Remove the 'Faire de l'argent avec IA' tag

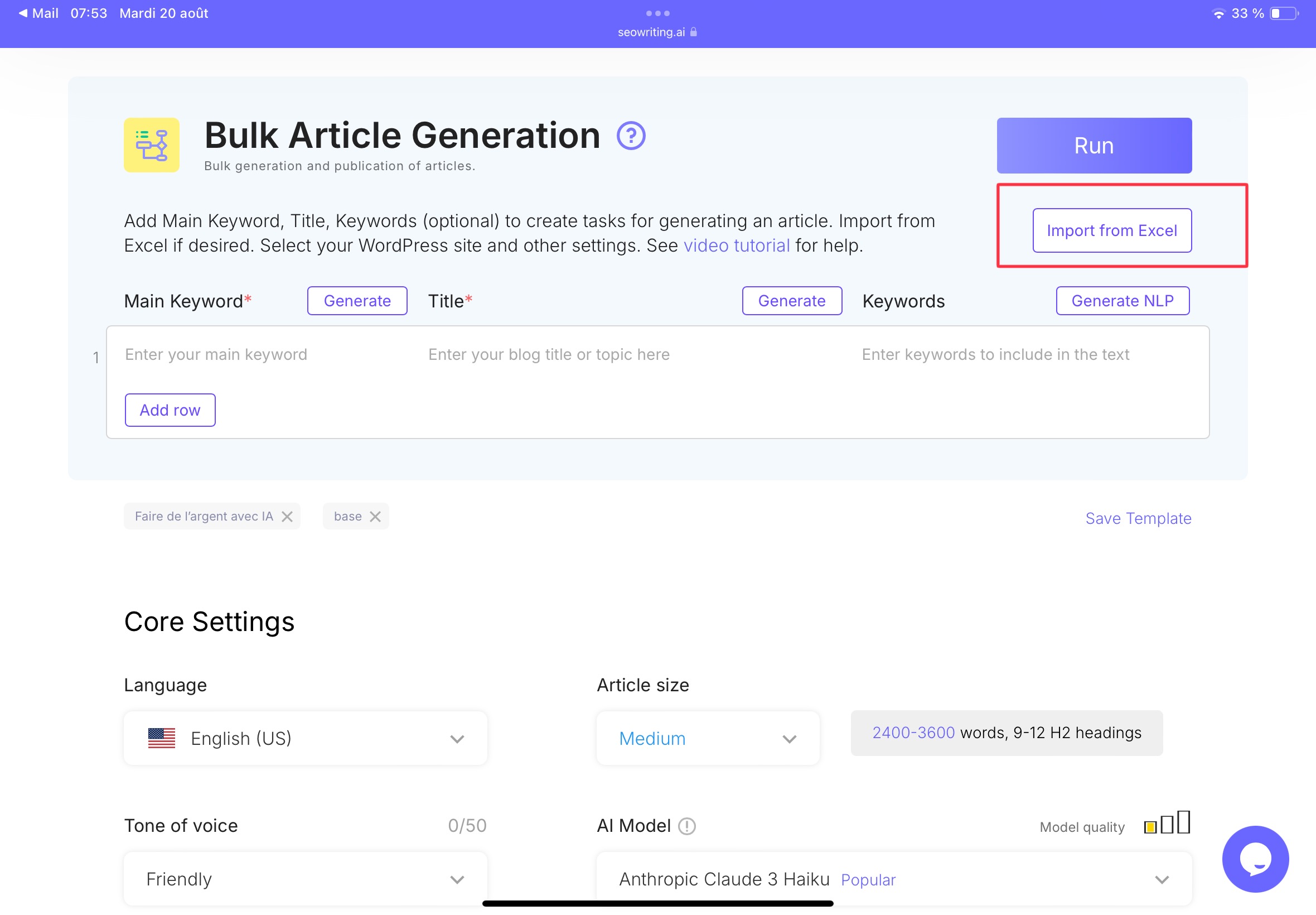click(288, 516)
